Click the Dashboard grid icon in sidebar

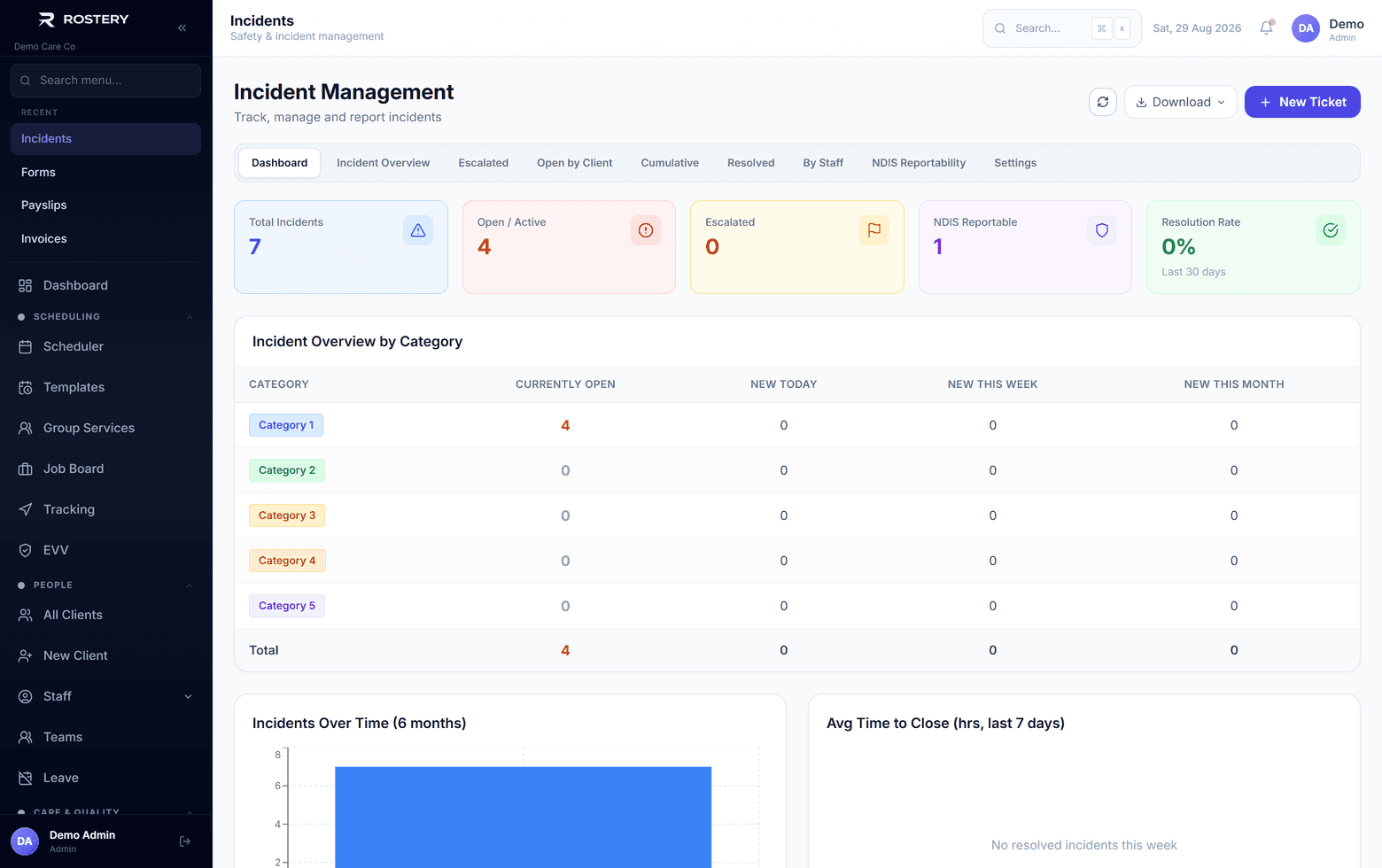coord(26,285)
